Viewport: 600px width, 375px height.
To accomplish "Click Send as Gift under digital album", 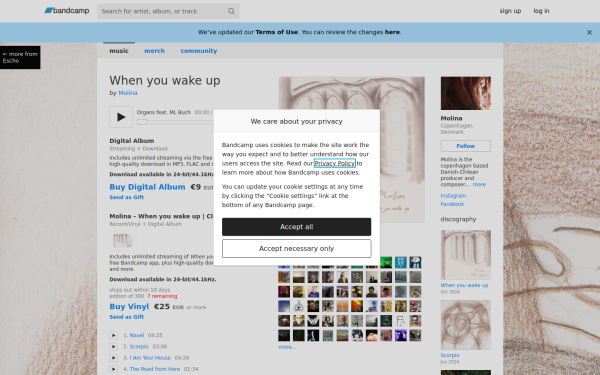I will (127, 197).
